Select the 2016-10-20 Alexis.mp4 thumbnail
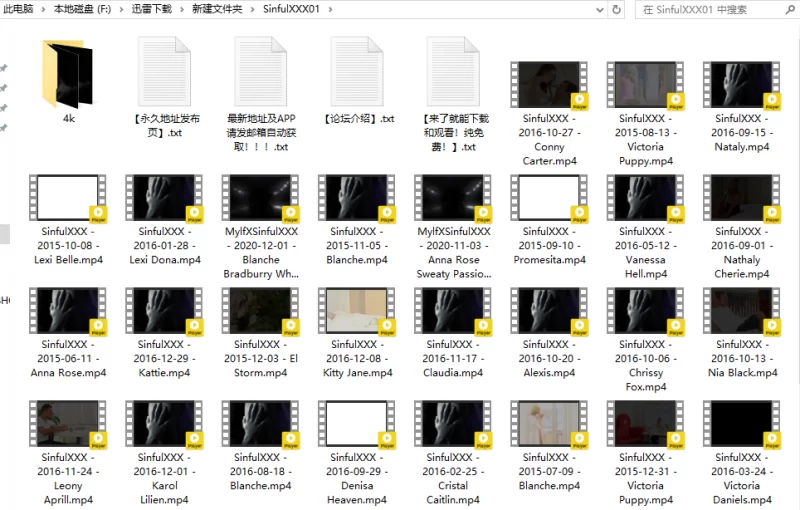The width and height of the screenshot is (800, 510). pos(549,311)
